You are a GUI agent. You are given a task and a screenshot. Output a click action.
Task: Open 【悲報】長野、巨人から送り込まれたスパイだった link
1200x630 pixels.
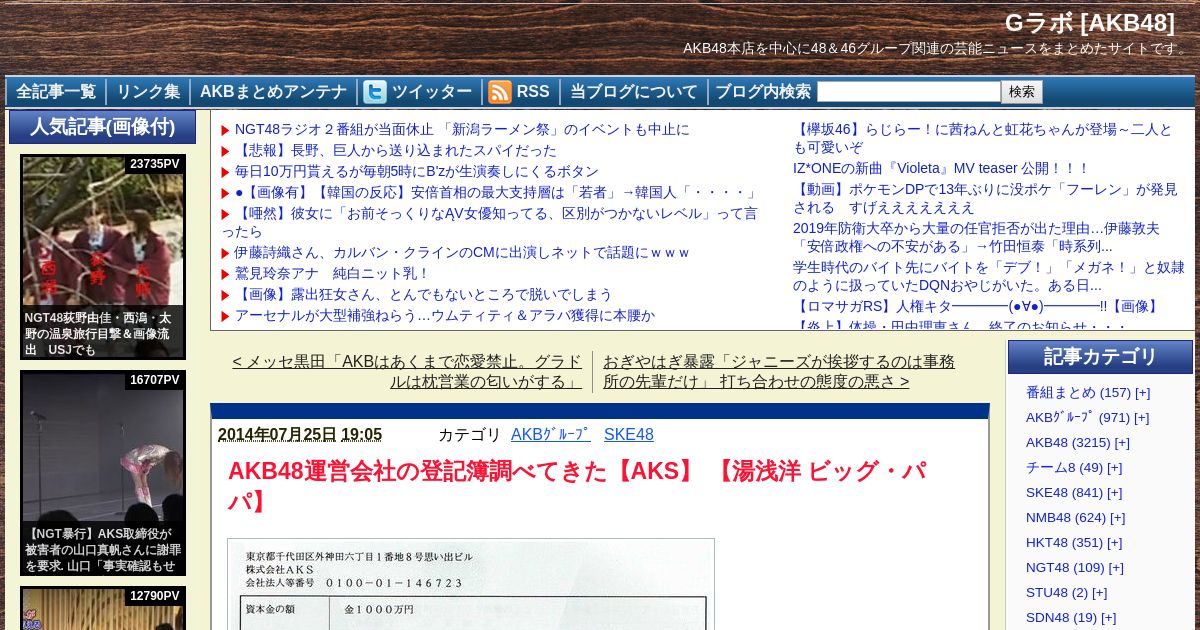[x=396, y=150]
